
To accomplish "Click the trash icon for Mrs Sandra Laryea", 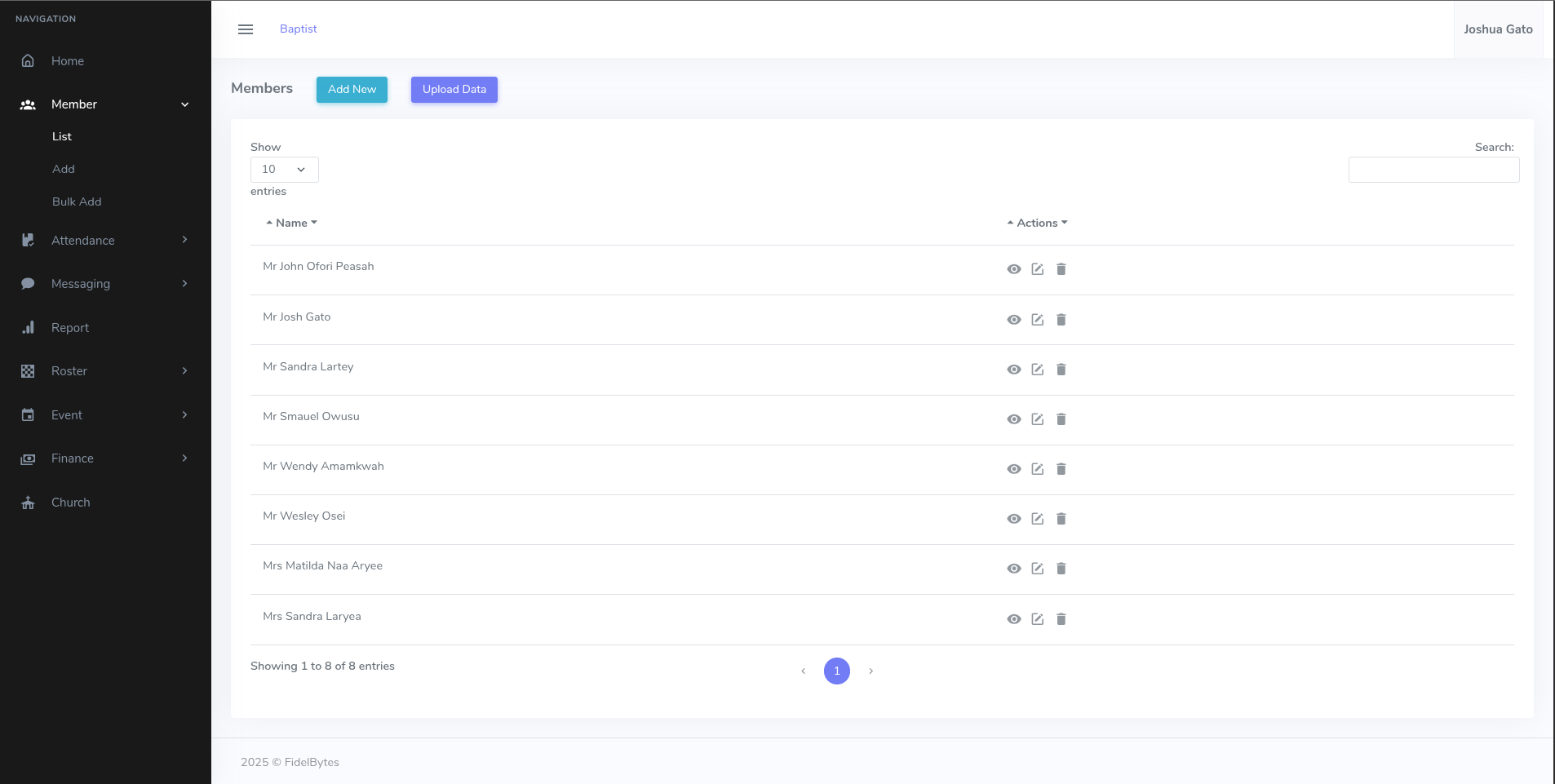I will coord(1061,619).
